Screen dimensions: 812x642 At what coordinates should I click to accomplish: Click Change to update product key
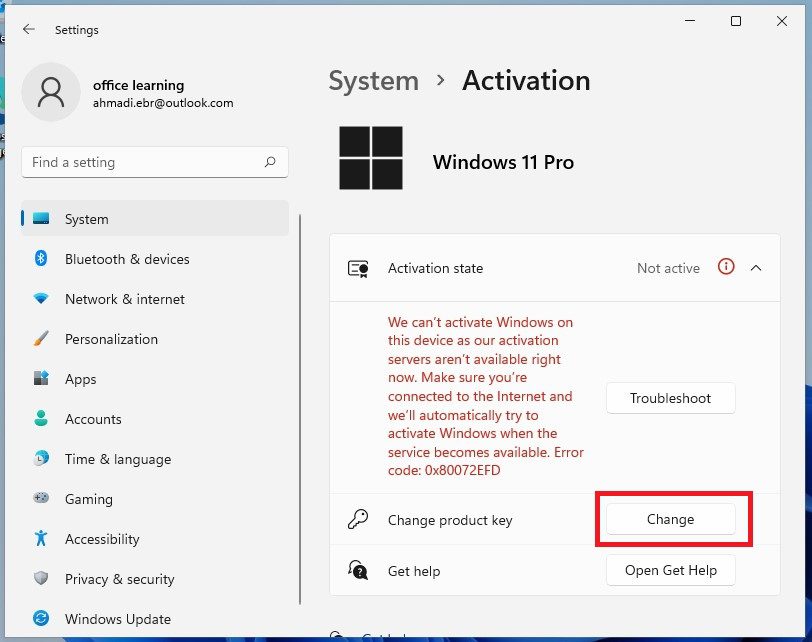point(670,519)
